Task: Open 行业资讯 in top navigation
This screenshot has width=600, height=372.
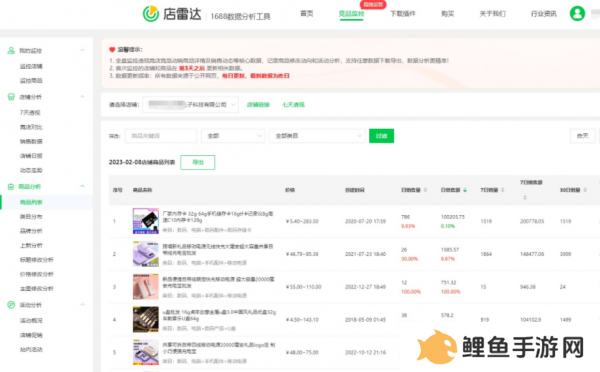Action: [543, 14]
